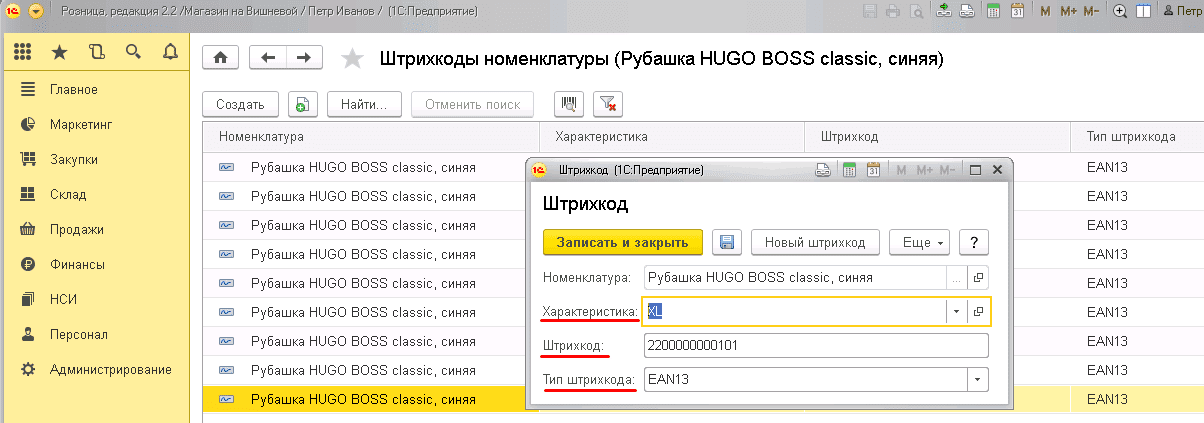Open favorites star in the sidebar toolbar

(x=60, y=52)
